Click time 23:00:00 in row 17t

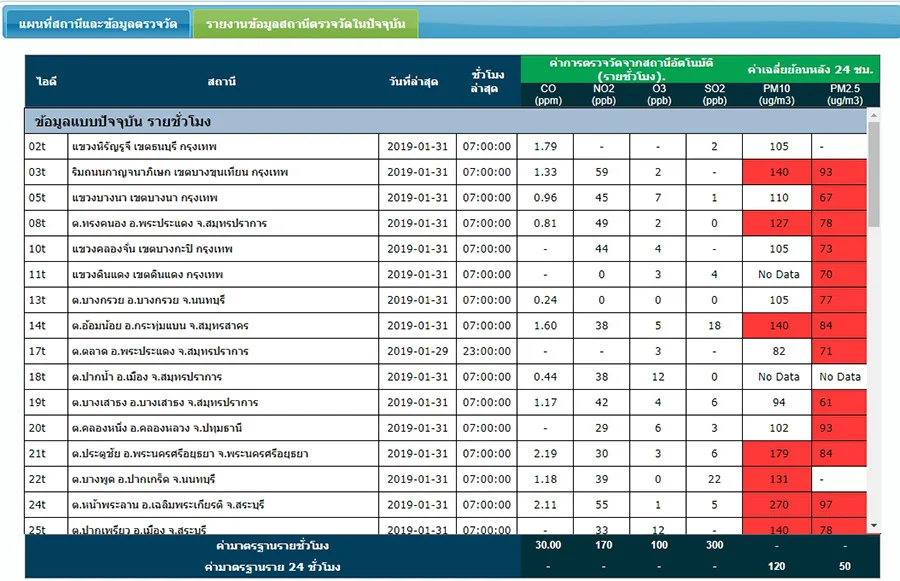[x=487, y=351]
